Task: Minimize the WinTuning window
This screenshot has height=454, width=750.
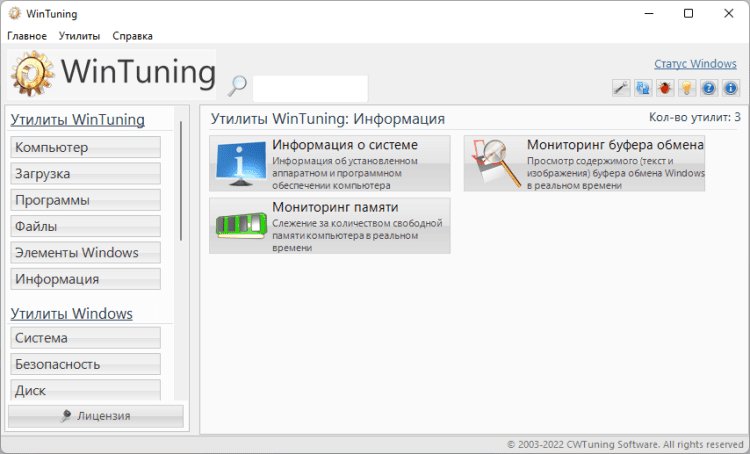Action: (649, 13)
